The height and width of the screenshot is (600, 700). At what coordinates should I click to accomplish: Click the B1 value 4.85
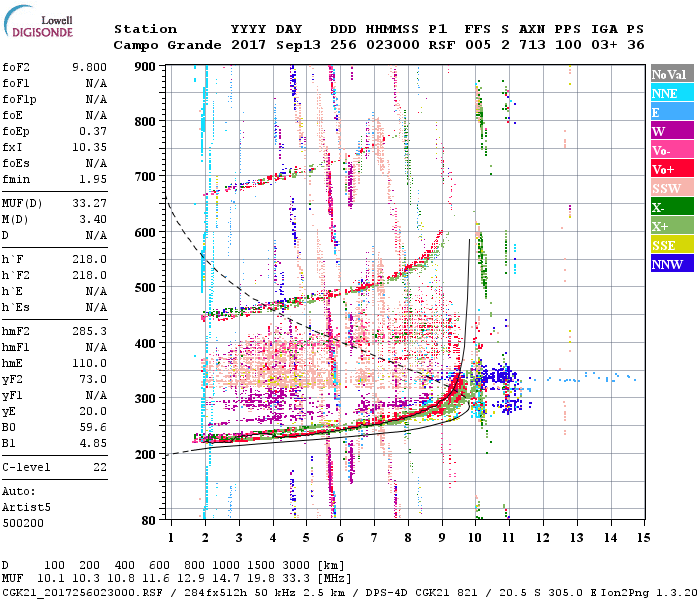(x=93, y=443)
